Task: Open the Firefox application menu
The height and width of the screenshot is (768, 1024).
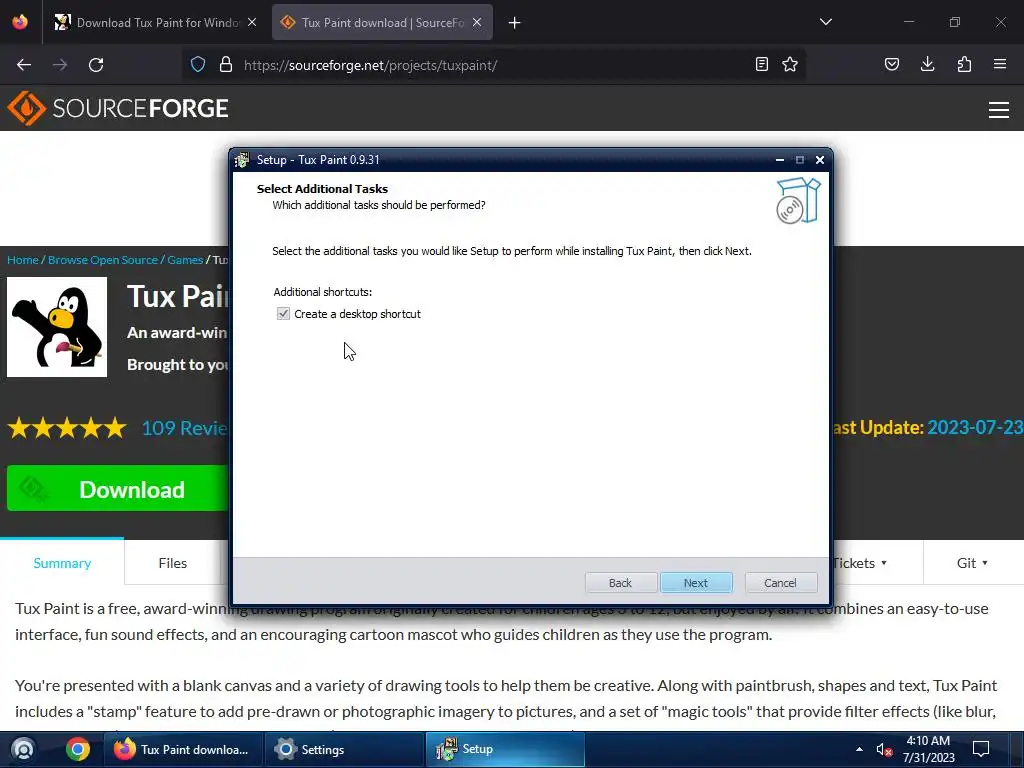Action: coord(1000,65)
